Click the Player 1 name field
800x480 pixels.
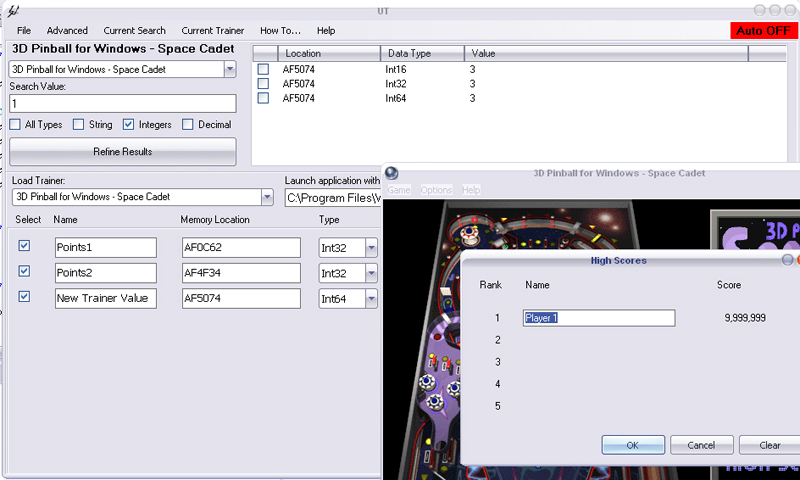coord(599,318)
